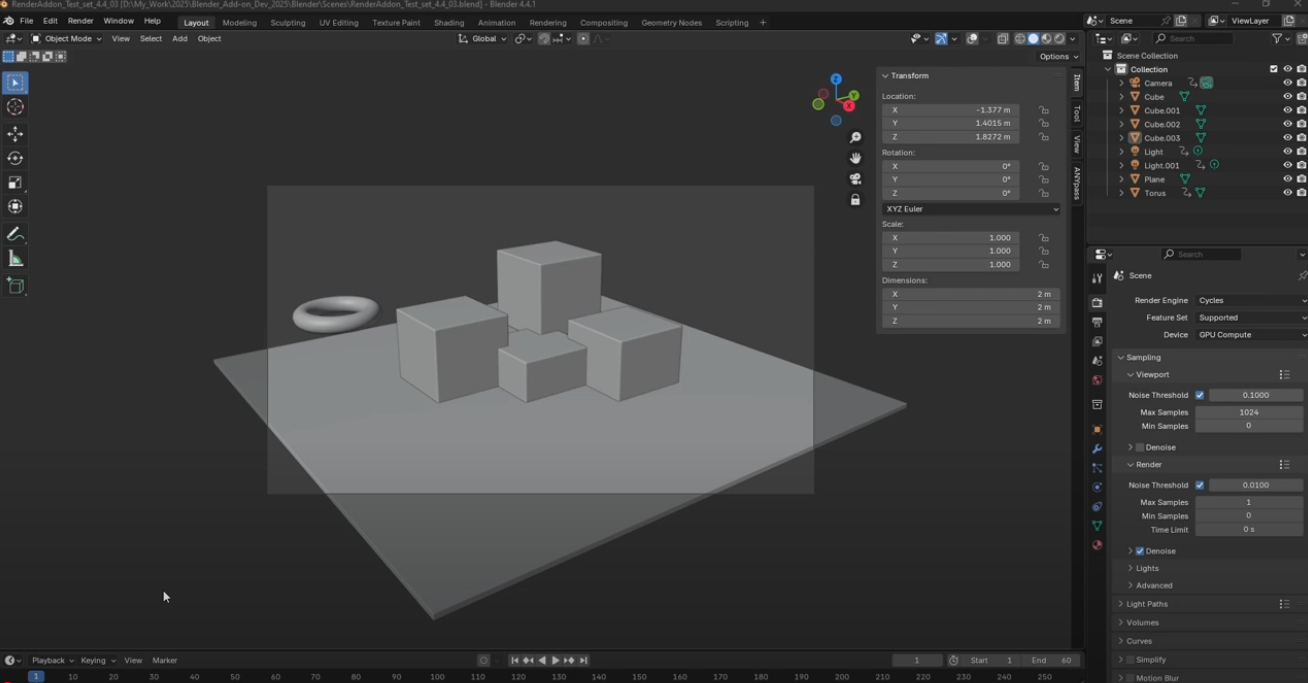The height and width of the screenshot is (683, 1308).
Task: Open the Tool properties tab icon
Action: pyautogui.click(x=1097, y=278)
